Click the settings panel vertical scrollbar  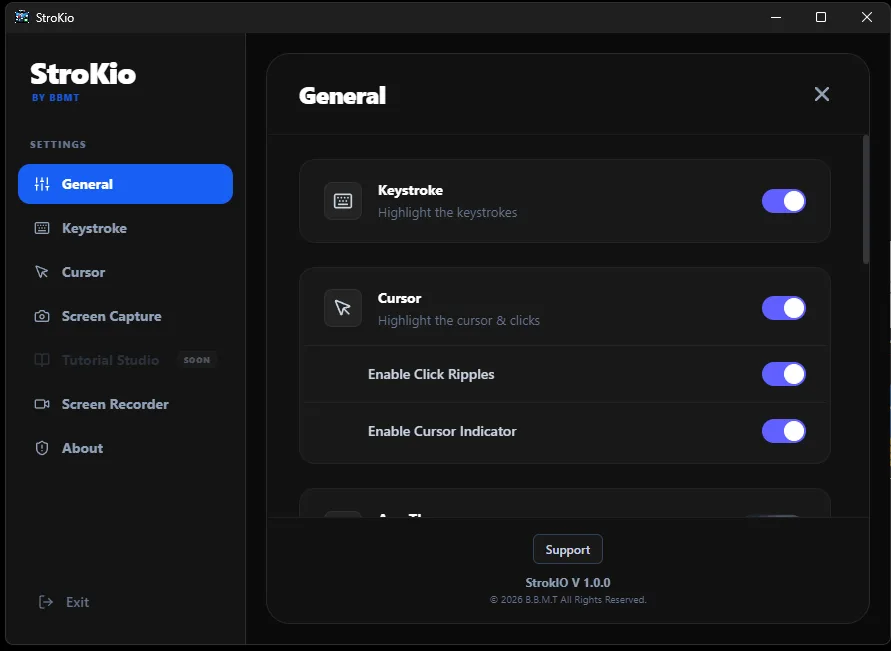tap(866, 199)
